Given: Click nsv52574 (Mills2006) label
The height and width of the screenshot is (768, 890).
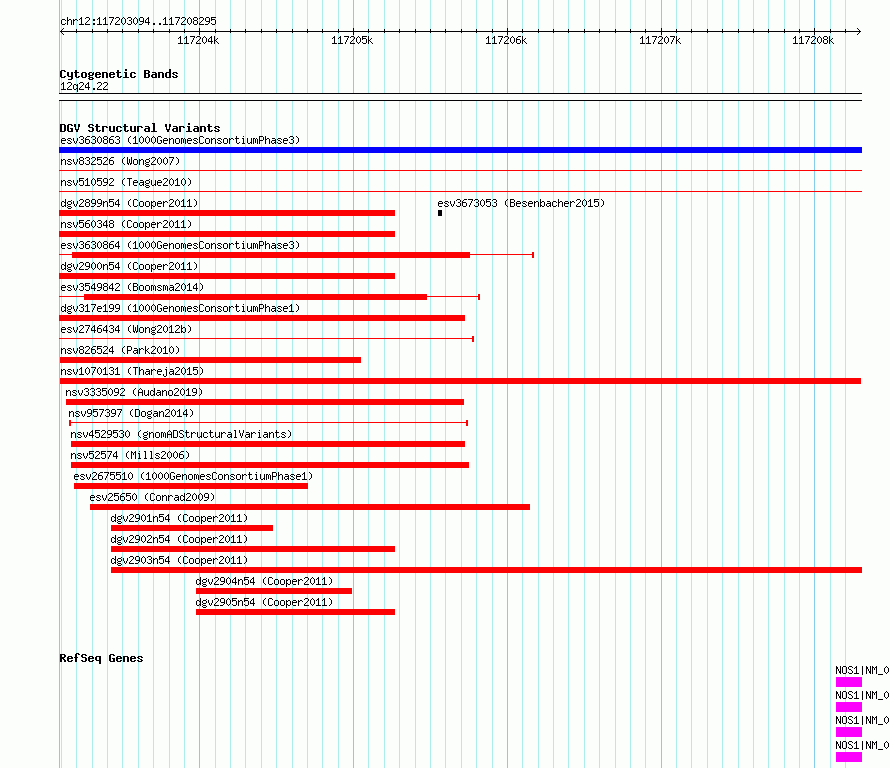Looking at the screenshot, I should (x=130, y=455).
